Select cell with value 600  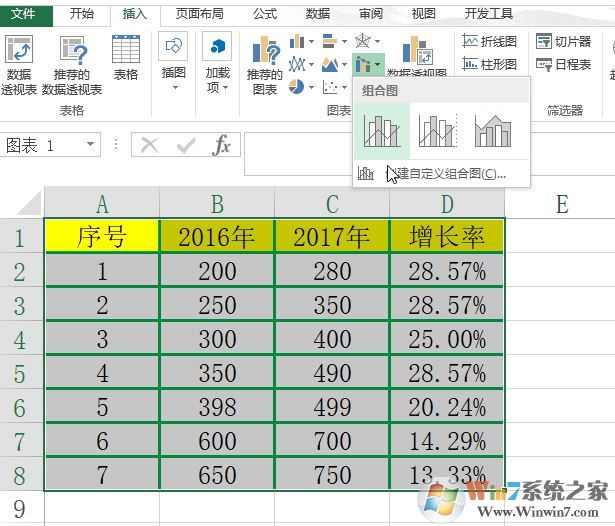pyautogui.click(x=217, y=440)
